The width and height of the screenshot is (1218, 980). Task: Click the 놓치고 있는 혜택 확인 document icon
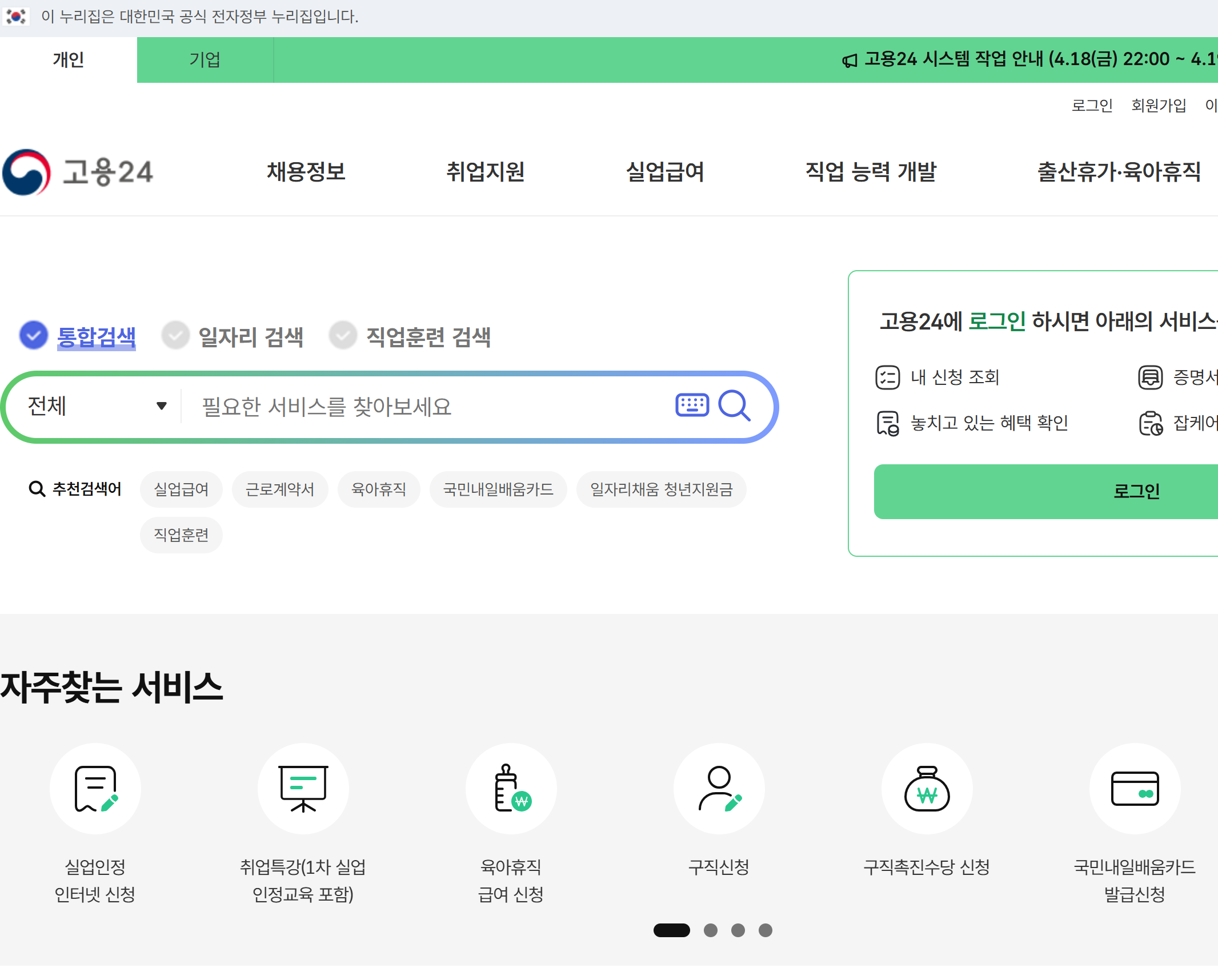pyautogui.click(x=888, y=423)
